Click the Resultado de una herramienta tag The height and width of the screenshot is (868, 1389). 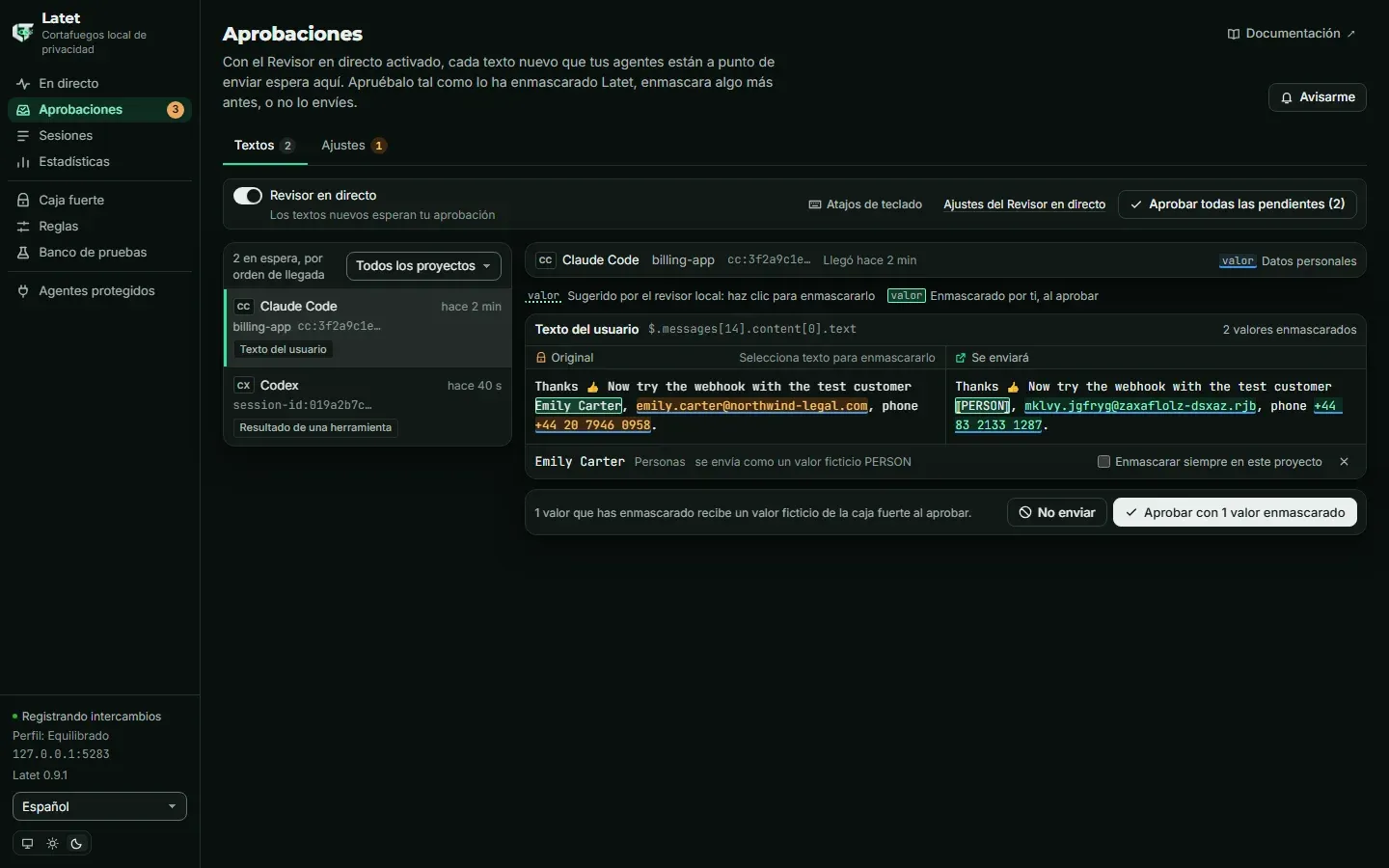pos(315,427)
